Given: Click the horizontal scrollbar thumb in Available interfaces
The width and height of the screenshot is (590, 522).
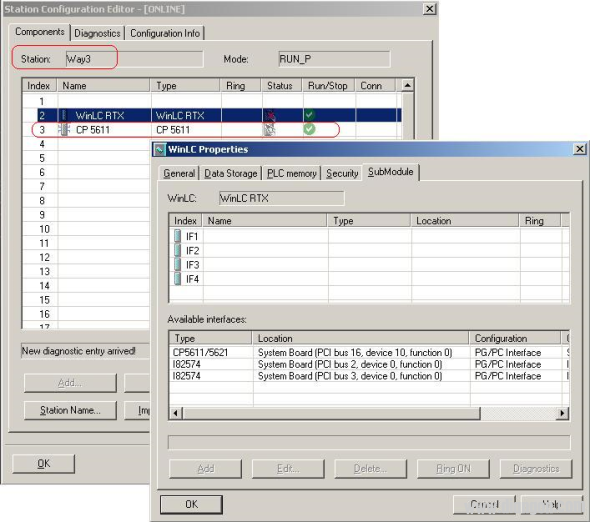Looking at the screenshot, I should tap(331, 413).
